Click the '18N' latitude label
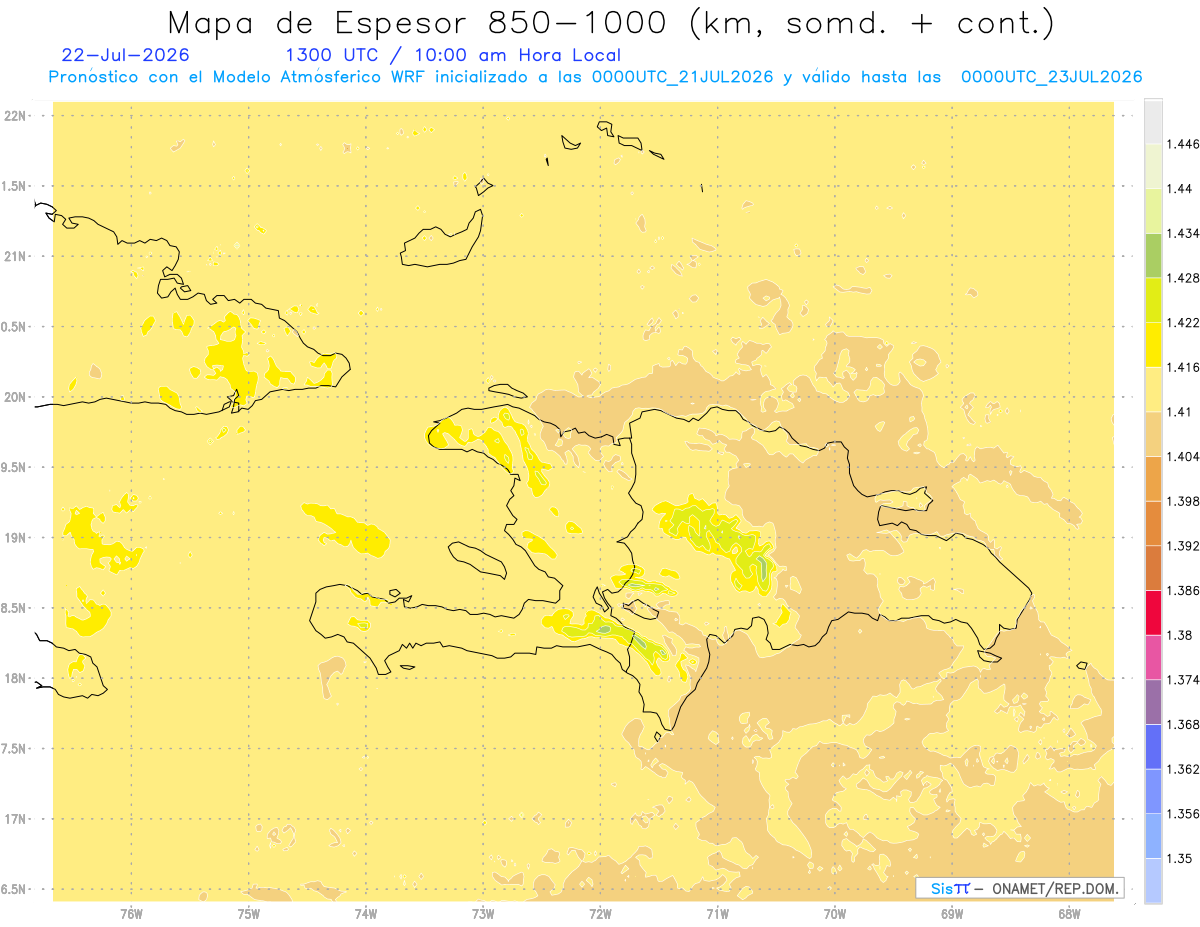The width and height of the screenshot is (1200, 927). point(16,678)
